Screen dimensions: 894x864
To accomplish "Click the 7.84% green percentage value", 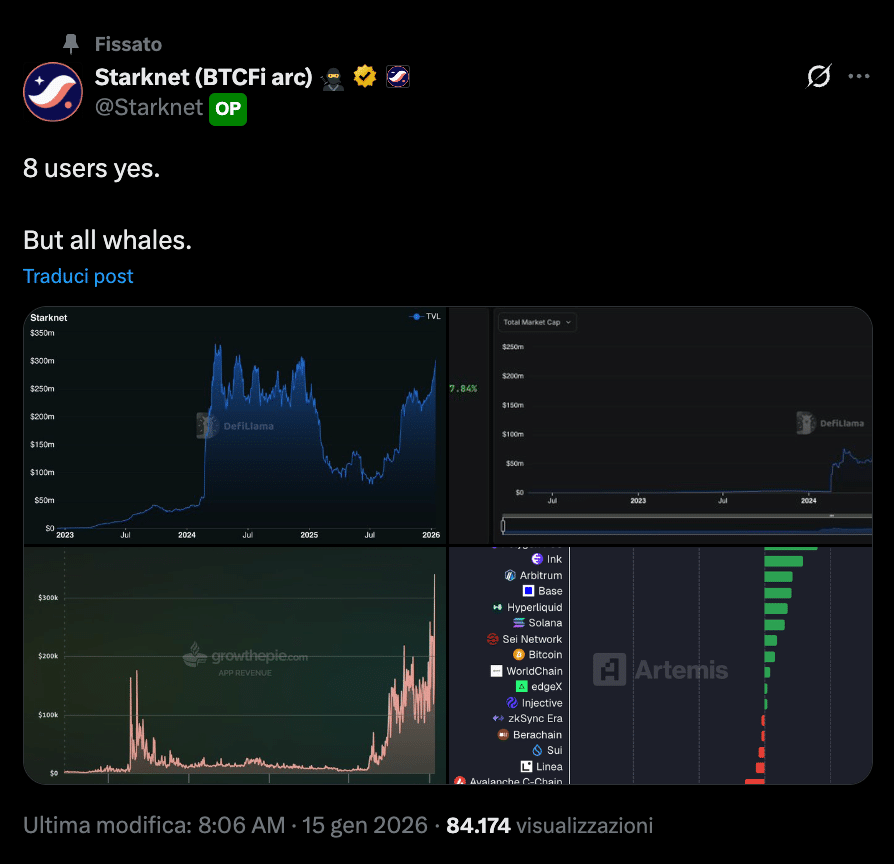I will 463,388.
